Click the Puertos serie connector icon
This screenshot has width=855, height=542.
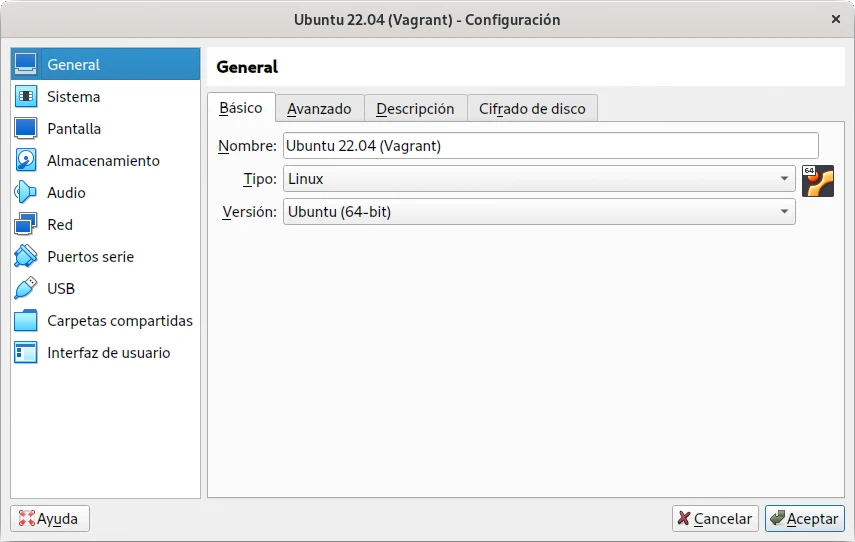pos(26,257)
